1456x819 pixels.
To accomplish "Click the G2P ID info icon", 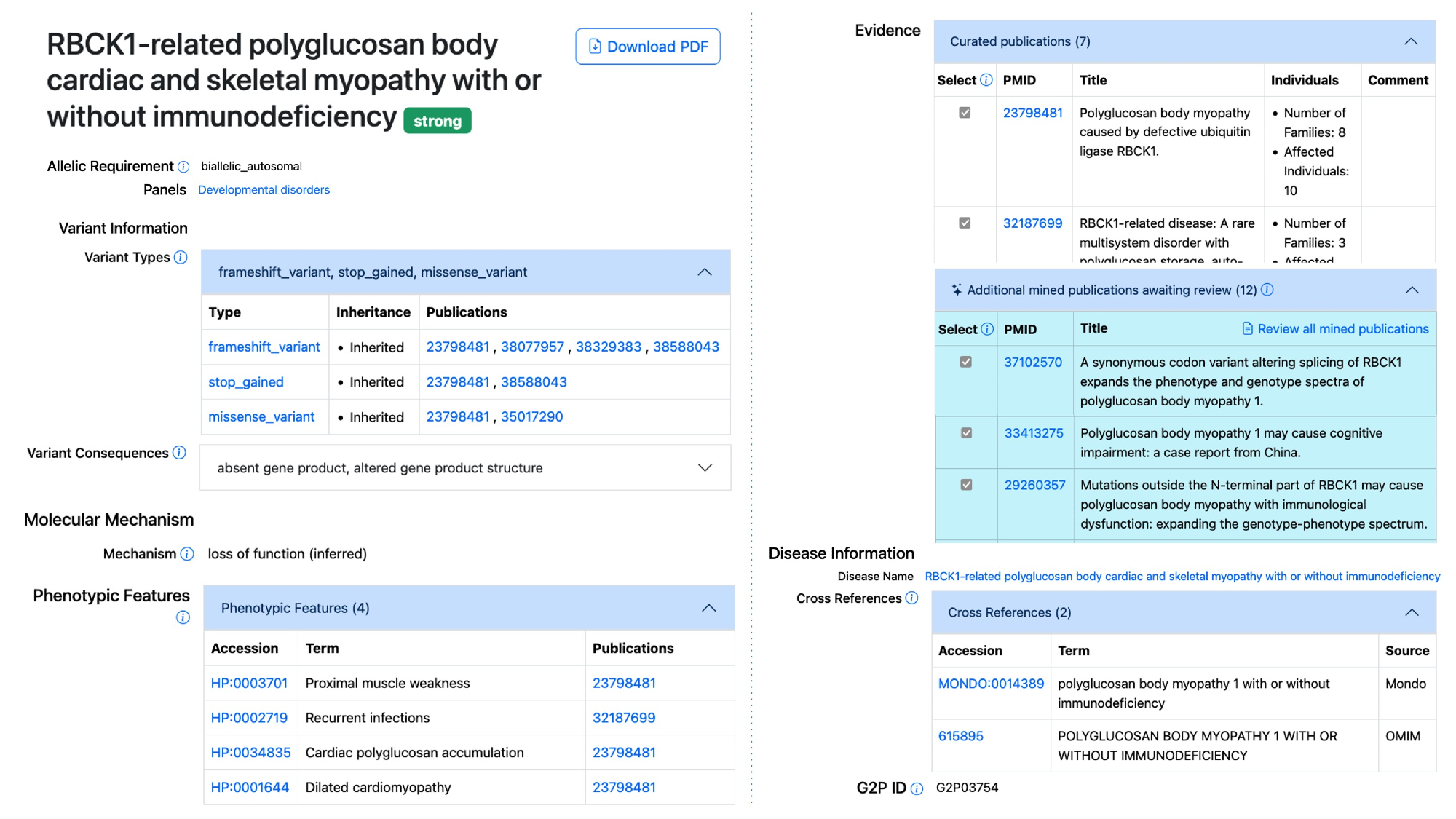I will pyautogui.click(x=917, y=788).
